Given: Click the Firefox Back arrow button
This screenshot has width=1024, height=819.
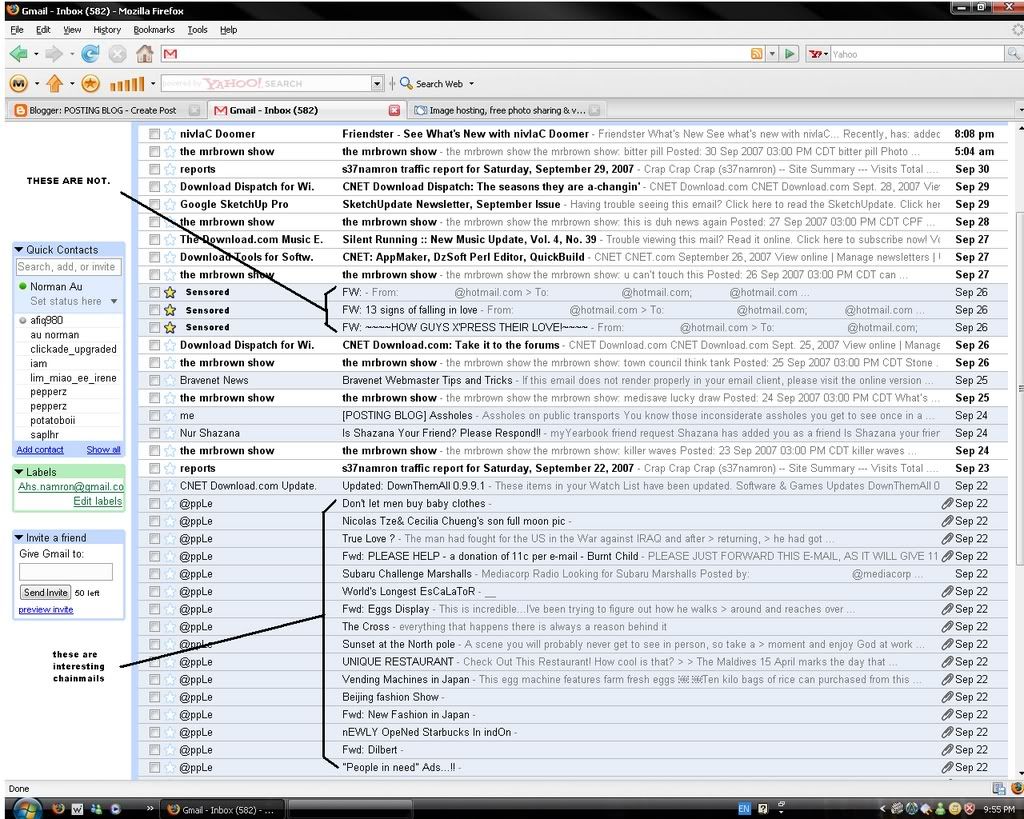Looking at the screenshot, I should 18,54.
